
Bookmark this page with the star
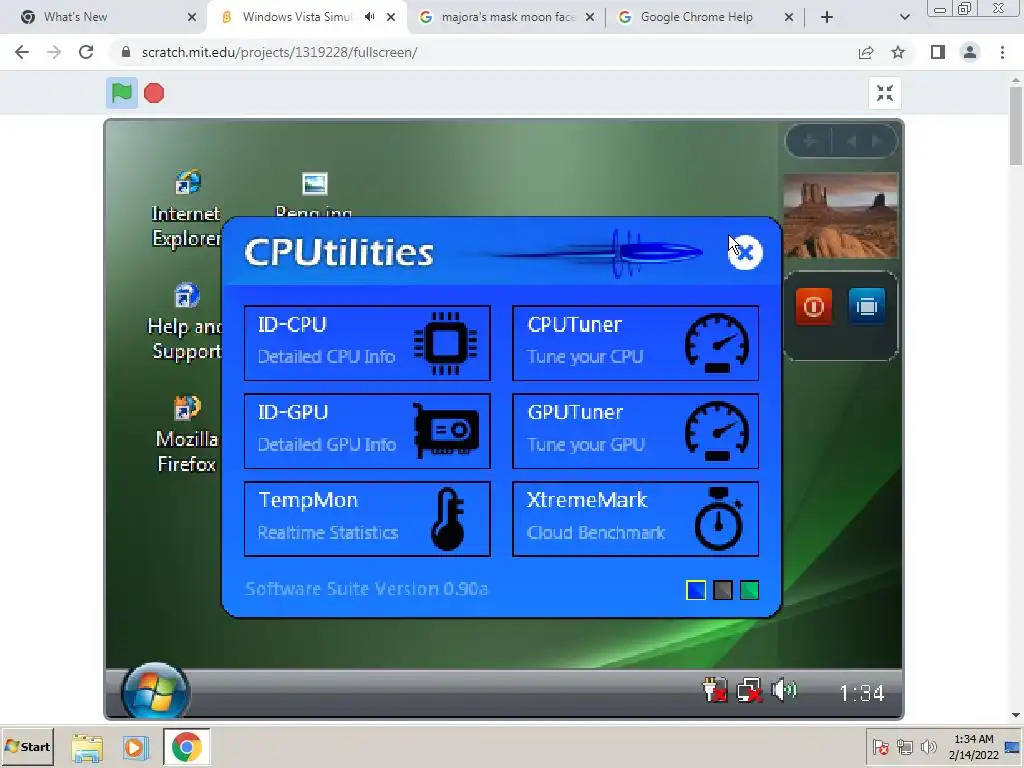point(898,52)
